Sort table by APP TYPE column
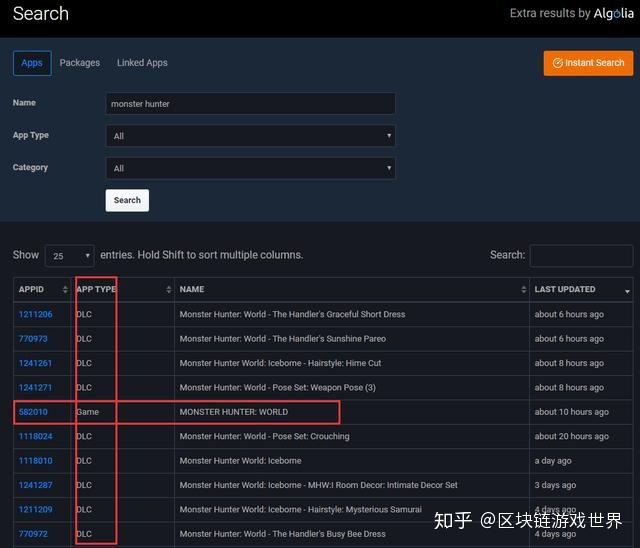640x548 pixels. point(122,289)
